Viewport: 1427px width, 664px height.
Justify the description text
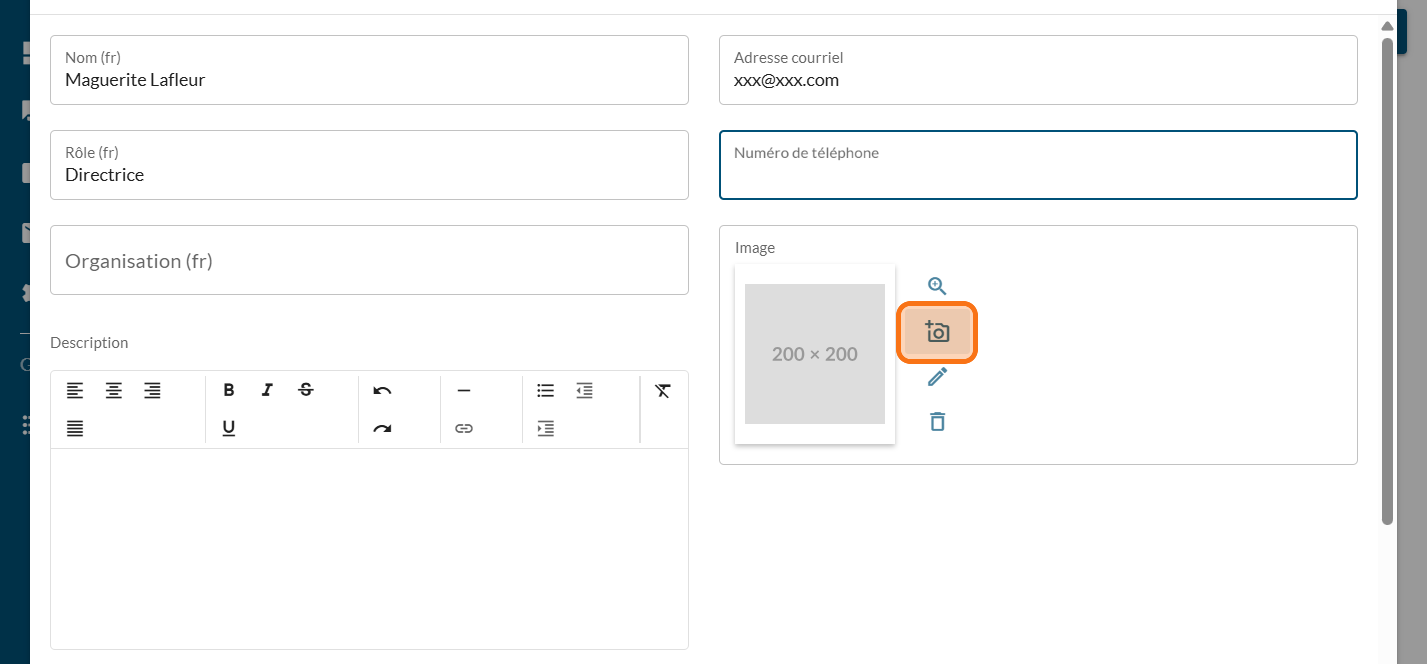[x=75, y=428]
